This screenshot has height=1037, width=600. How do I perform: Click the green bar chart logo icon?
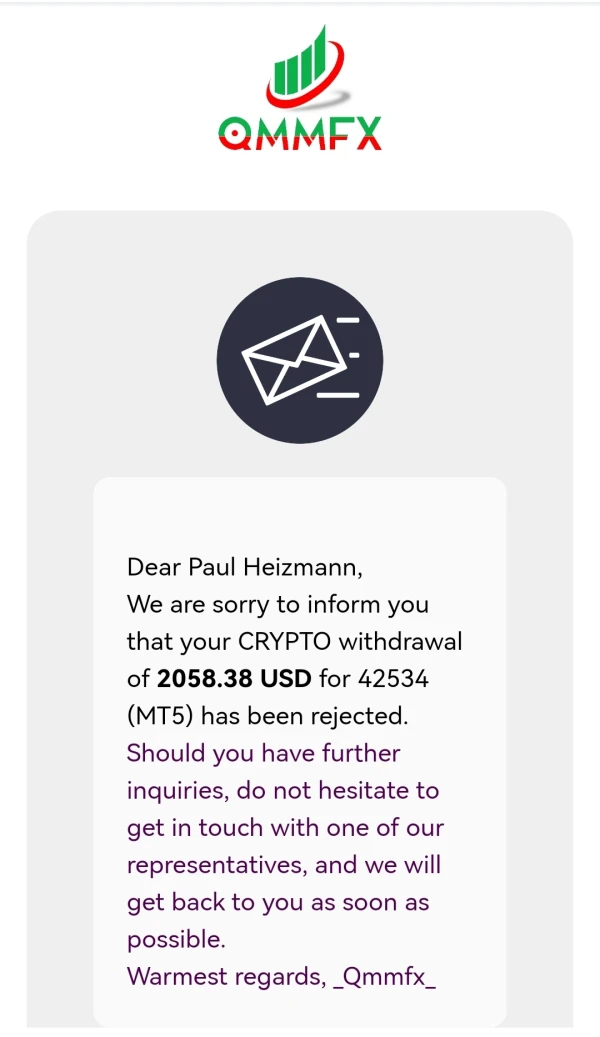click(301, 68)
